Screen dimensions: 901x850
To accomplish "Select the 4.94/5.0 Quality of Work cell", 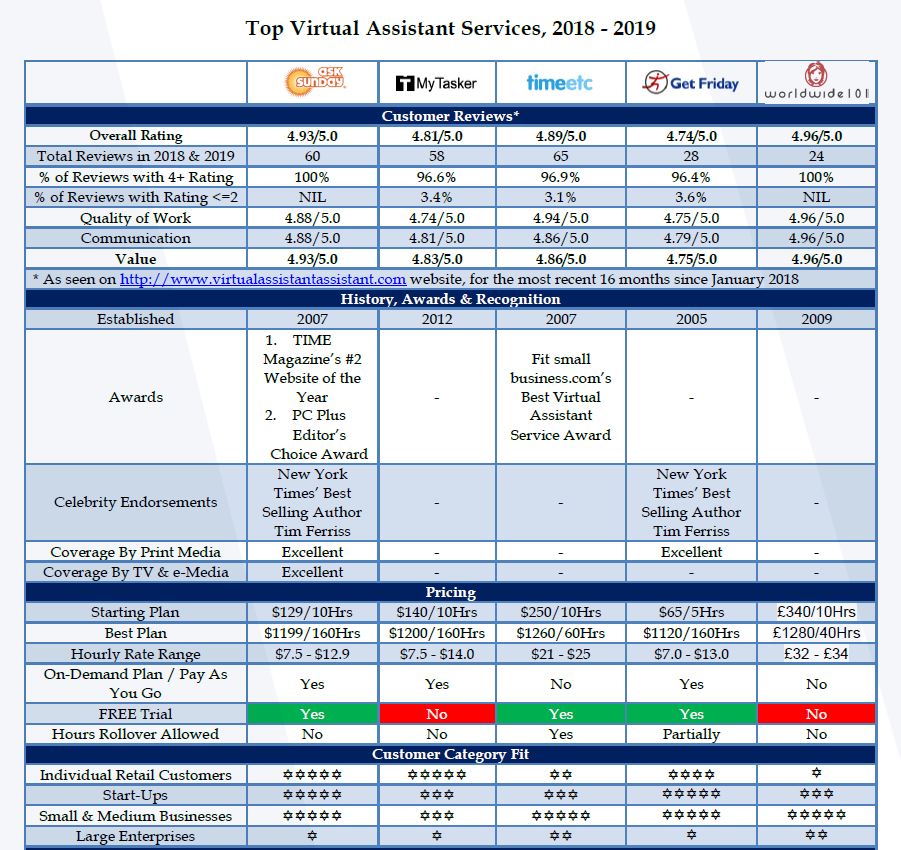I will click(560, 218).
